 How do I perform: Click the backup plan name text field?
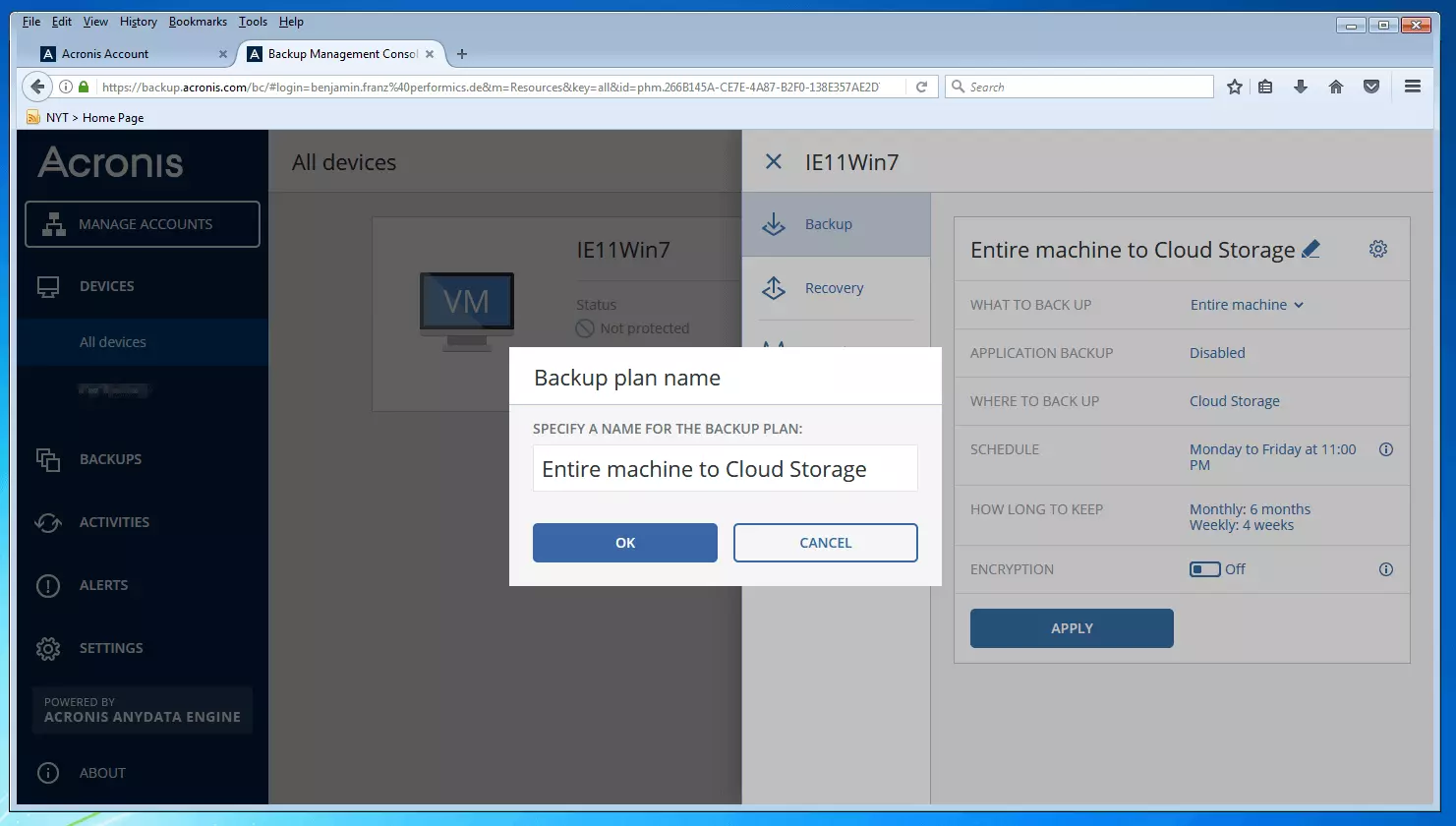(725, 469)
